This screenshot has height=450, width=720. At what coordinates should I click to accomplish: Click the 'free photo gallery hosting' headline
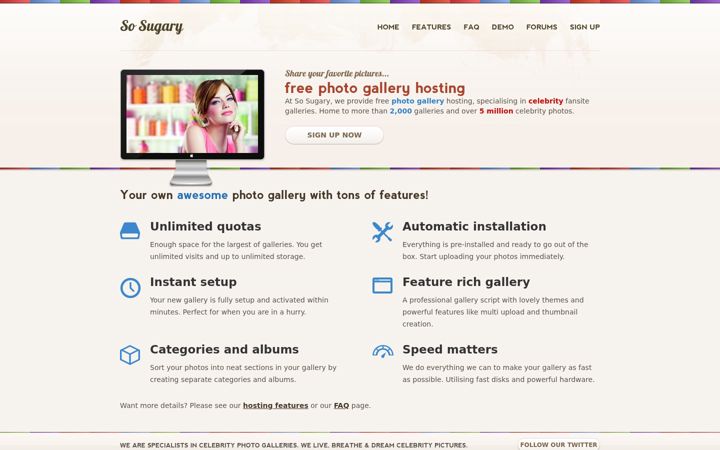click(375, 88)
